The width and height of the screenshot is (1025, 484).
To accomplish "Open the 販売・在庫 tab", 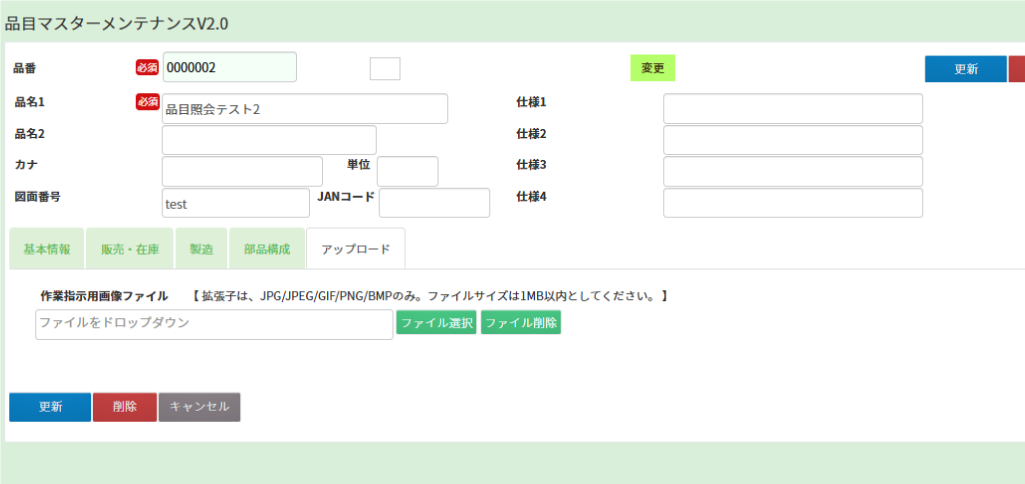I will point(130,249).
